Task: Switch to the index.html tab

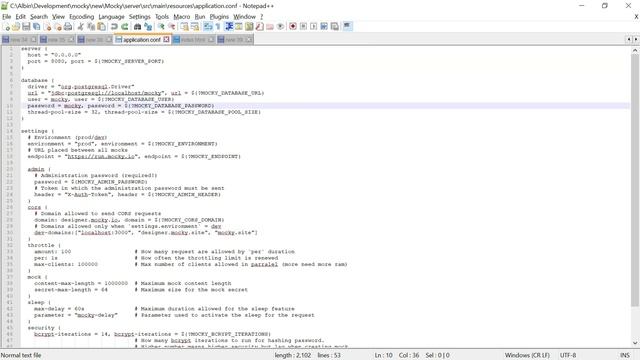Action: tap(193, 40)
